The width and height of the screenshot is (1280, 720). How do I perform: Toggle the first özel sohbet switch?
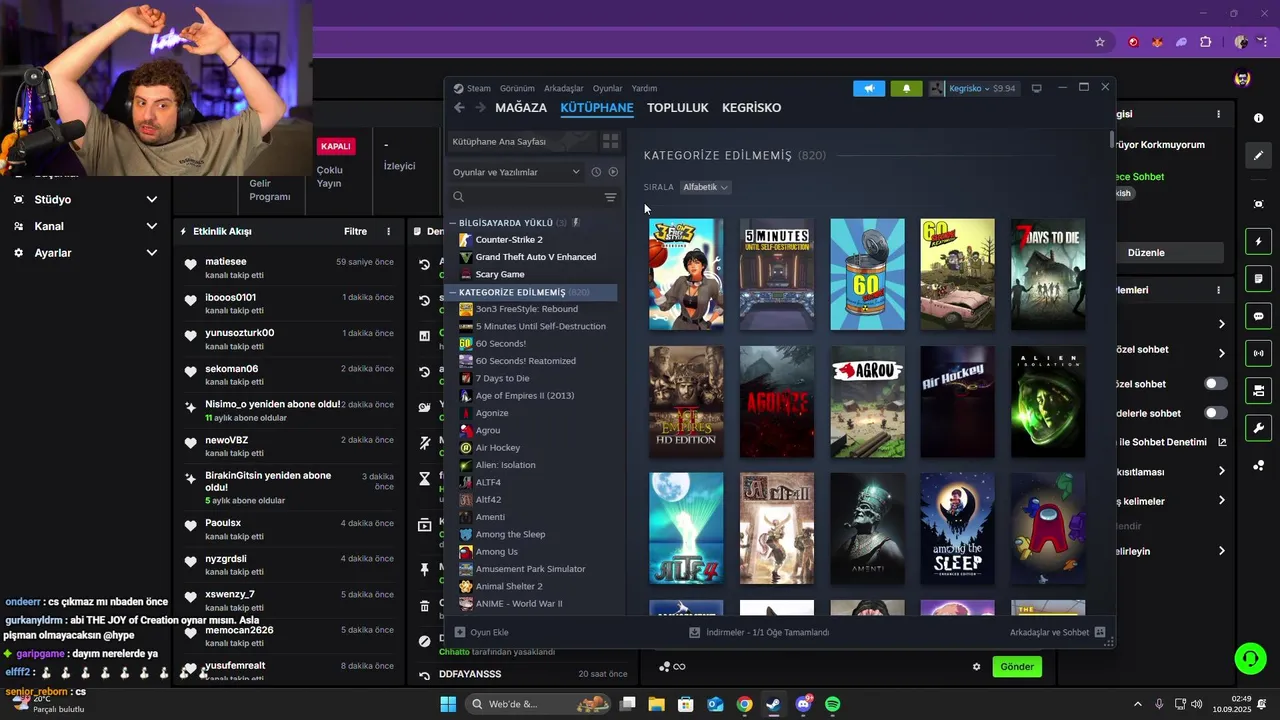1215,384
